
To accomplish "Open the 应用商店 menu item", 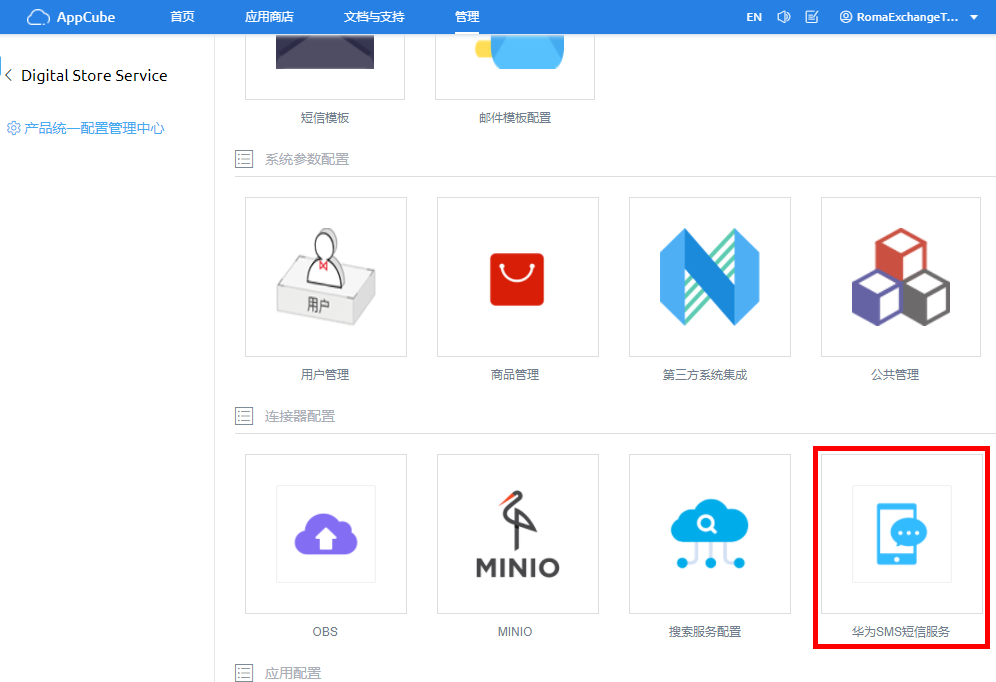I will [x=269, y=17].
